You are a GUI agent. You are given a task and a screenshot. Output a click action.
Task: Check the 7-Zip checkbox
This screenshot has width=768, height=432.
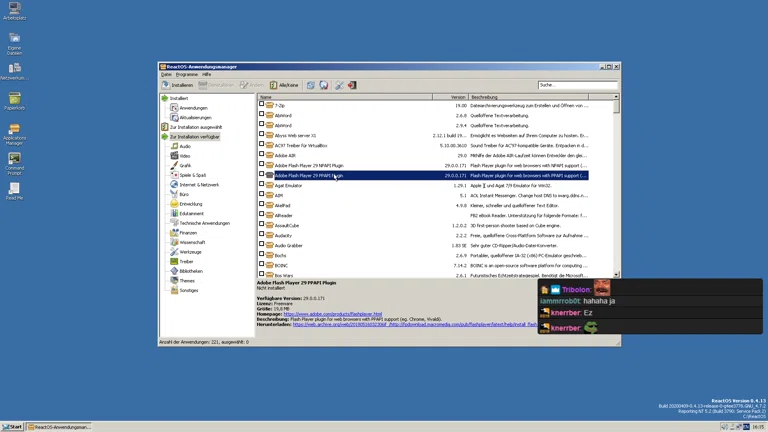pos(262,105)
